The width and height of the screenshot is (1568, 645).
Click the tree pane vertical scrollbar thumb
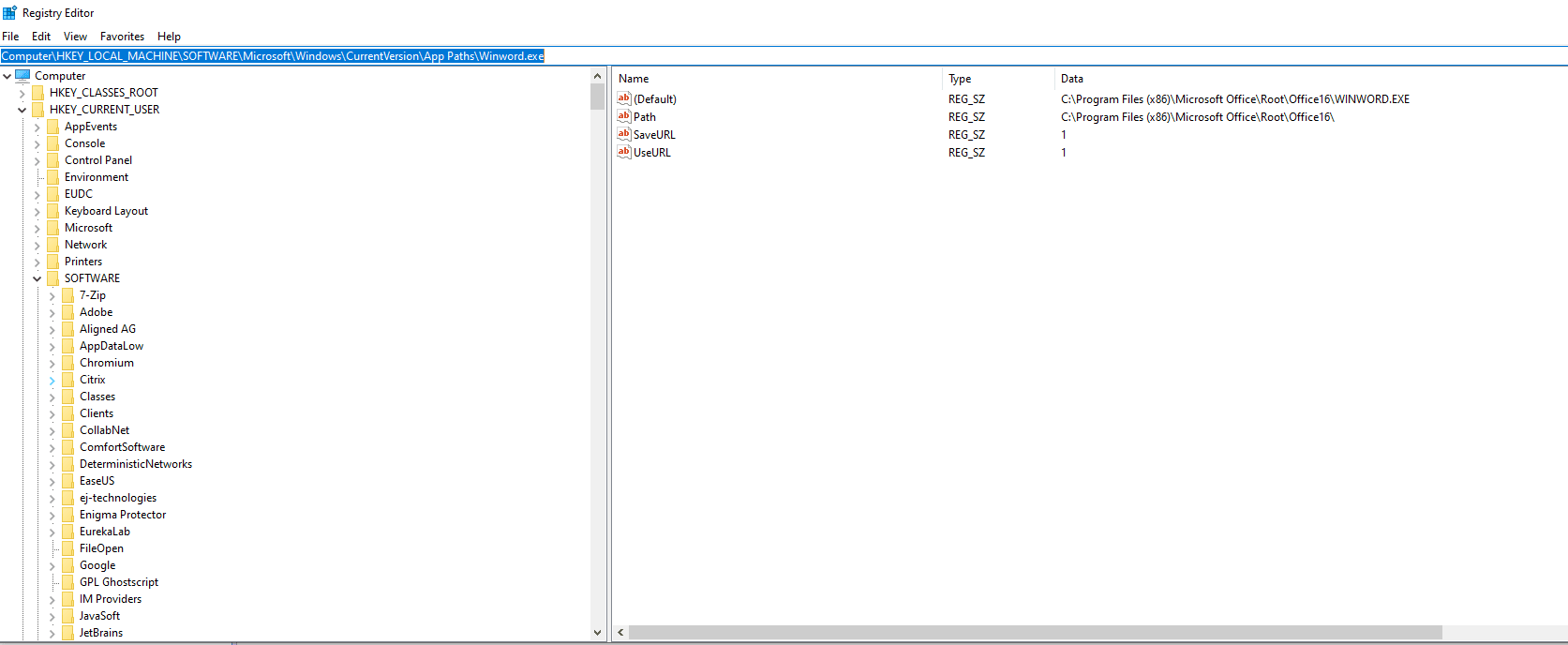tap(598, 97)
